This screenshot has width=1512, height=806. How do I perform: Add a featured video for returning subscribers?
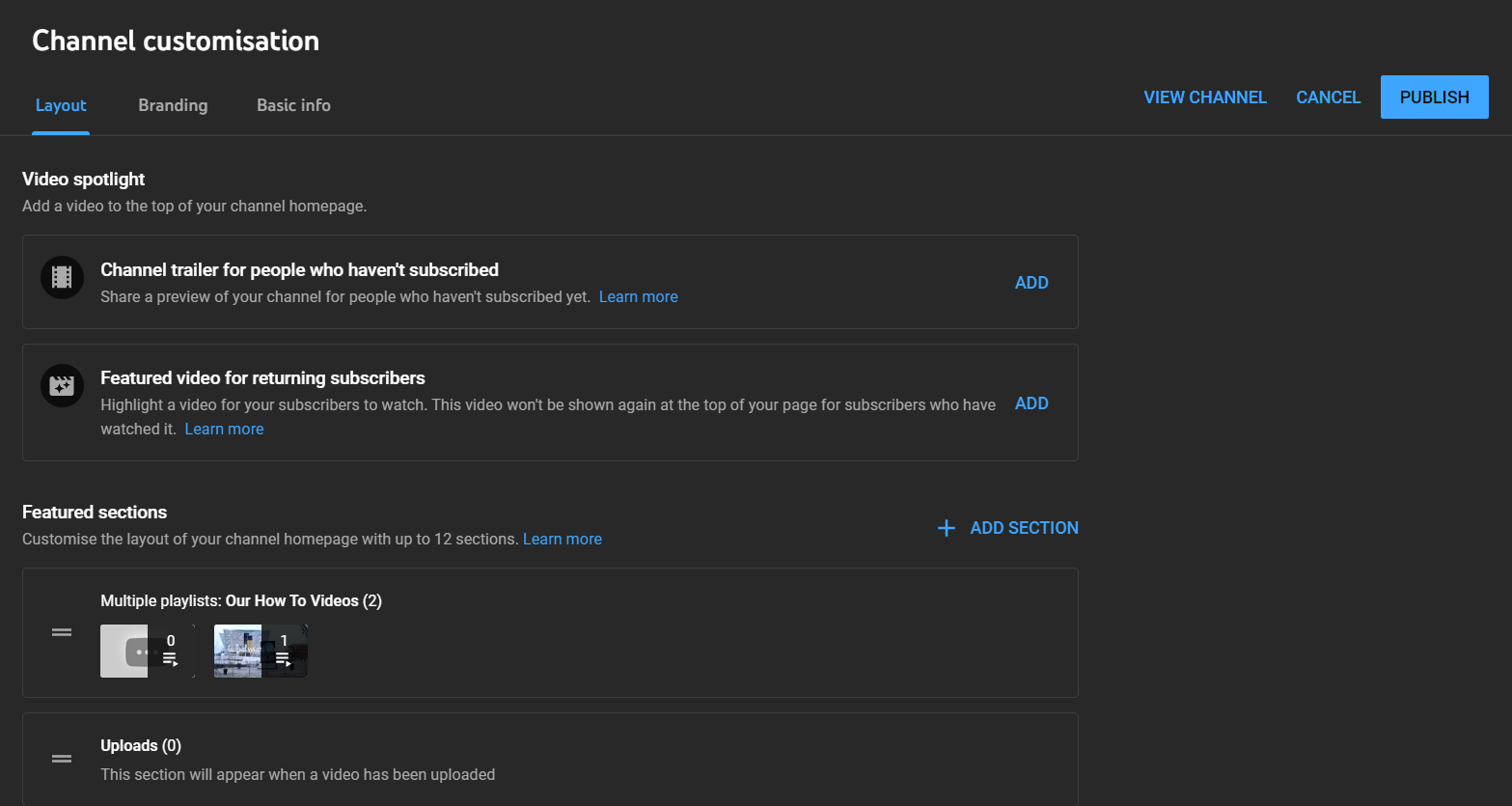click(1031, 403)
